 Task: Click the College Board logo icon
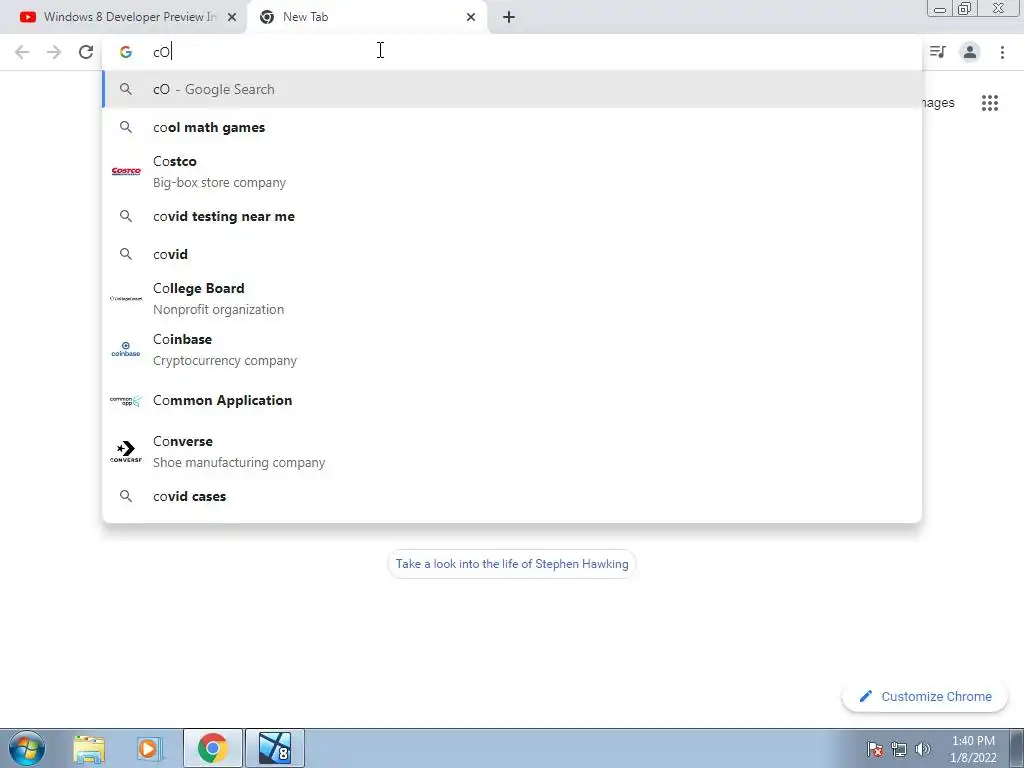click(x=126, y=298)
